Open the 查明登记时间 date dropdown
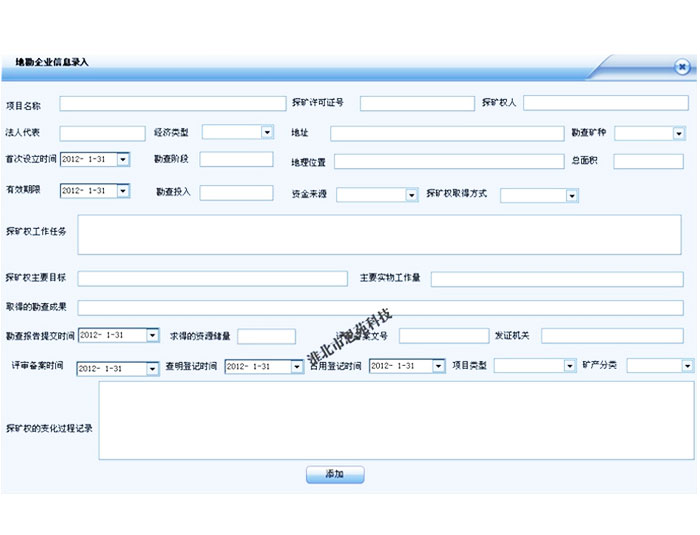The width and height of the screenshot is (700, 535). click(x=296, y=368)
